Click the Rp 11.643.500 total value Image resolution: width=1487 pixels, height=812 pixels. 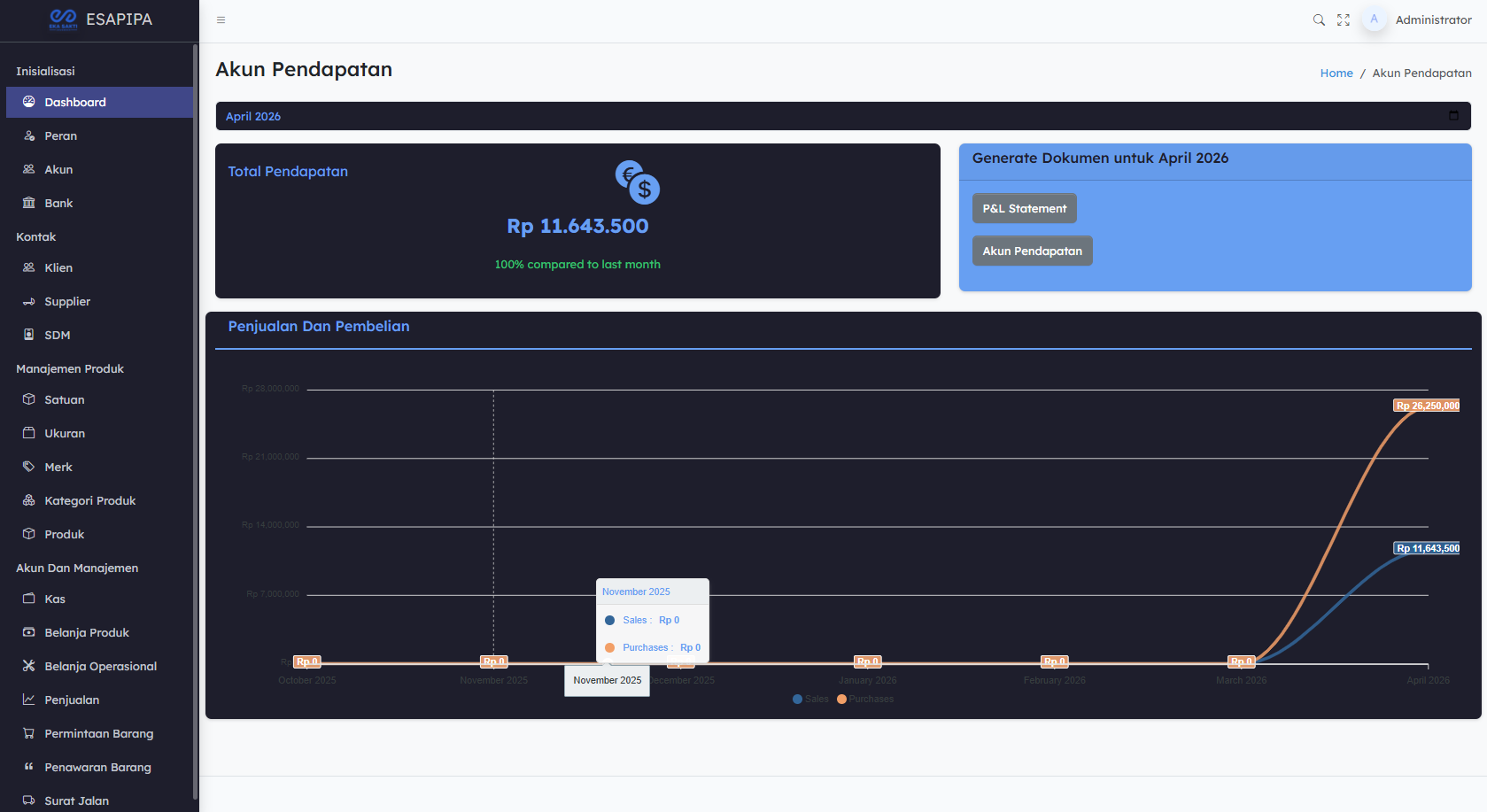[577, 226]
